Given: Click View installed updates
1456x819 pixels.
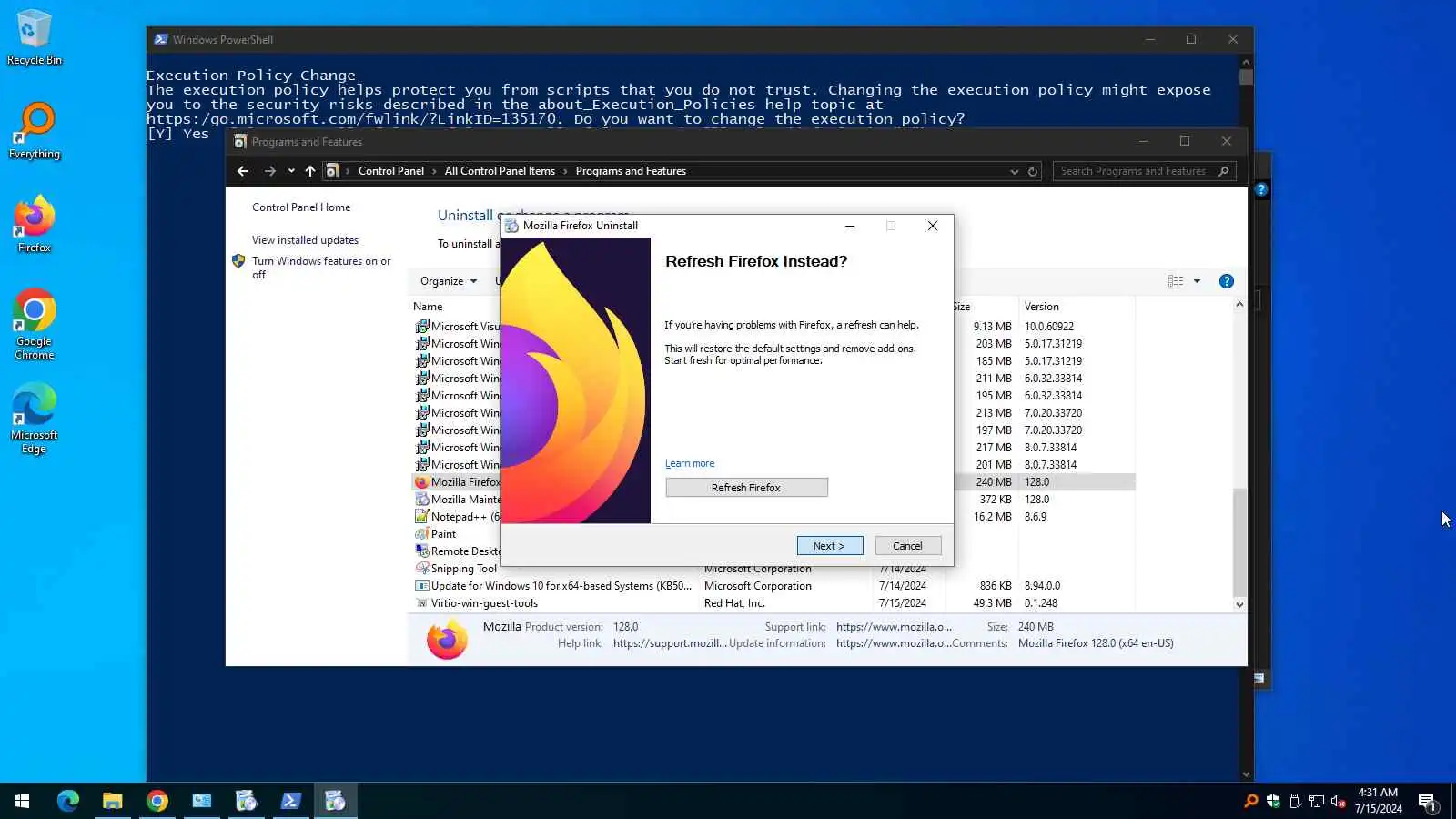Looking at the screenshot, I should [x=305, y=240].
